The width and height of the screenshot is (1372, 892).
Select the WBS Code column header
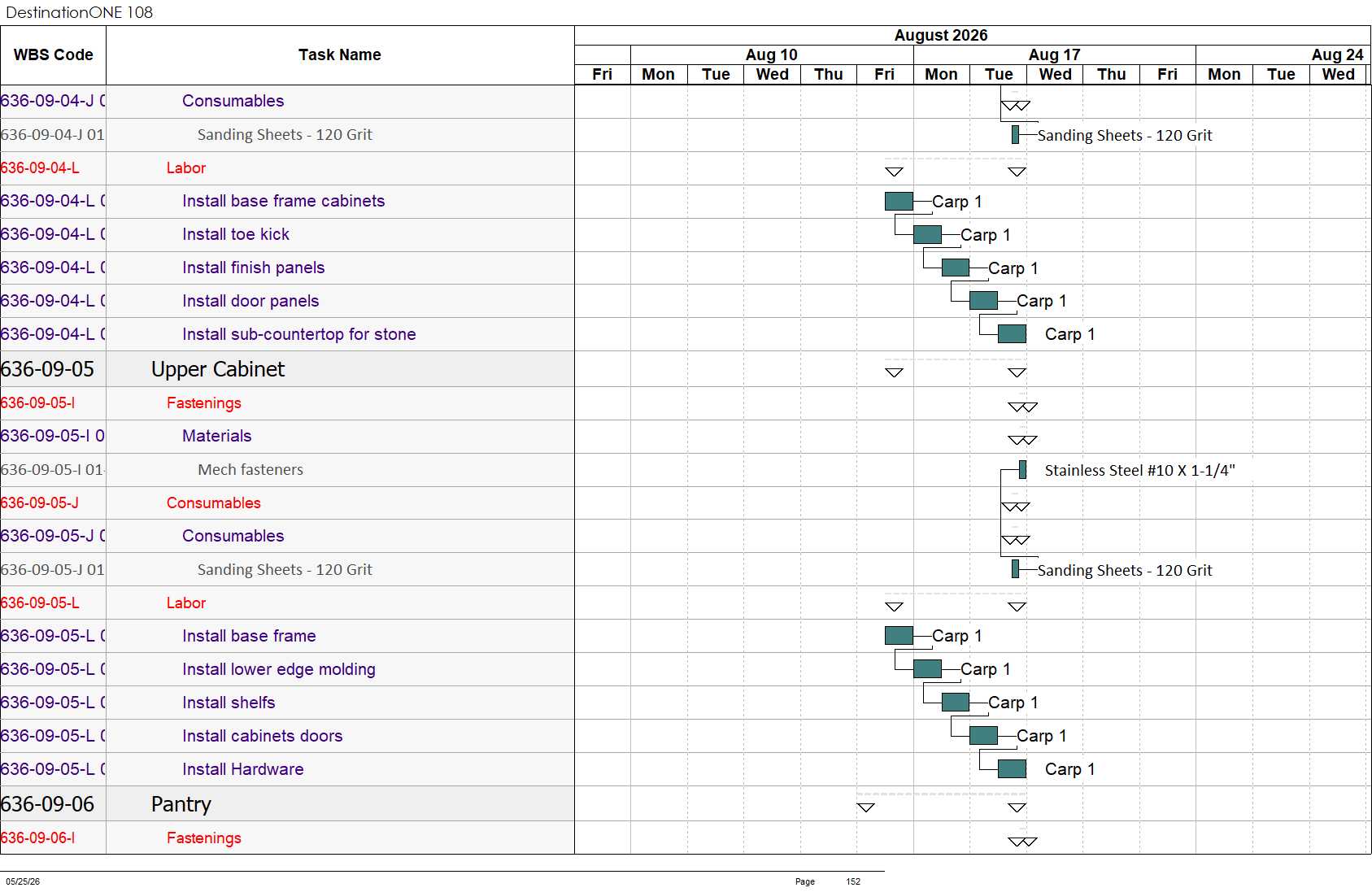point(53,55)
